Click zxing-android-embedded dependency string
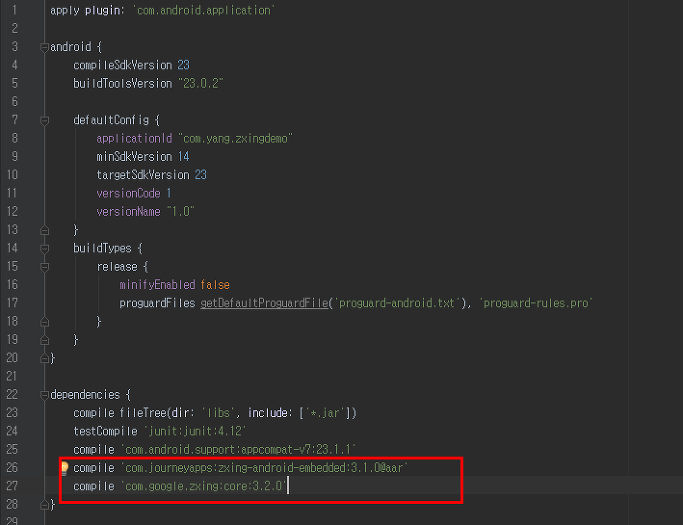 [x=264, y=468]
